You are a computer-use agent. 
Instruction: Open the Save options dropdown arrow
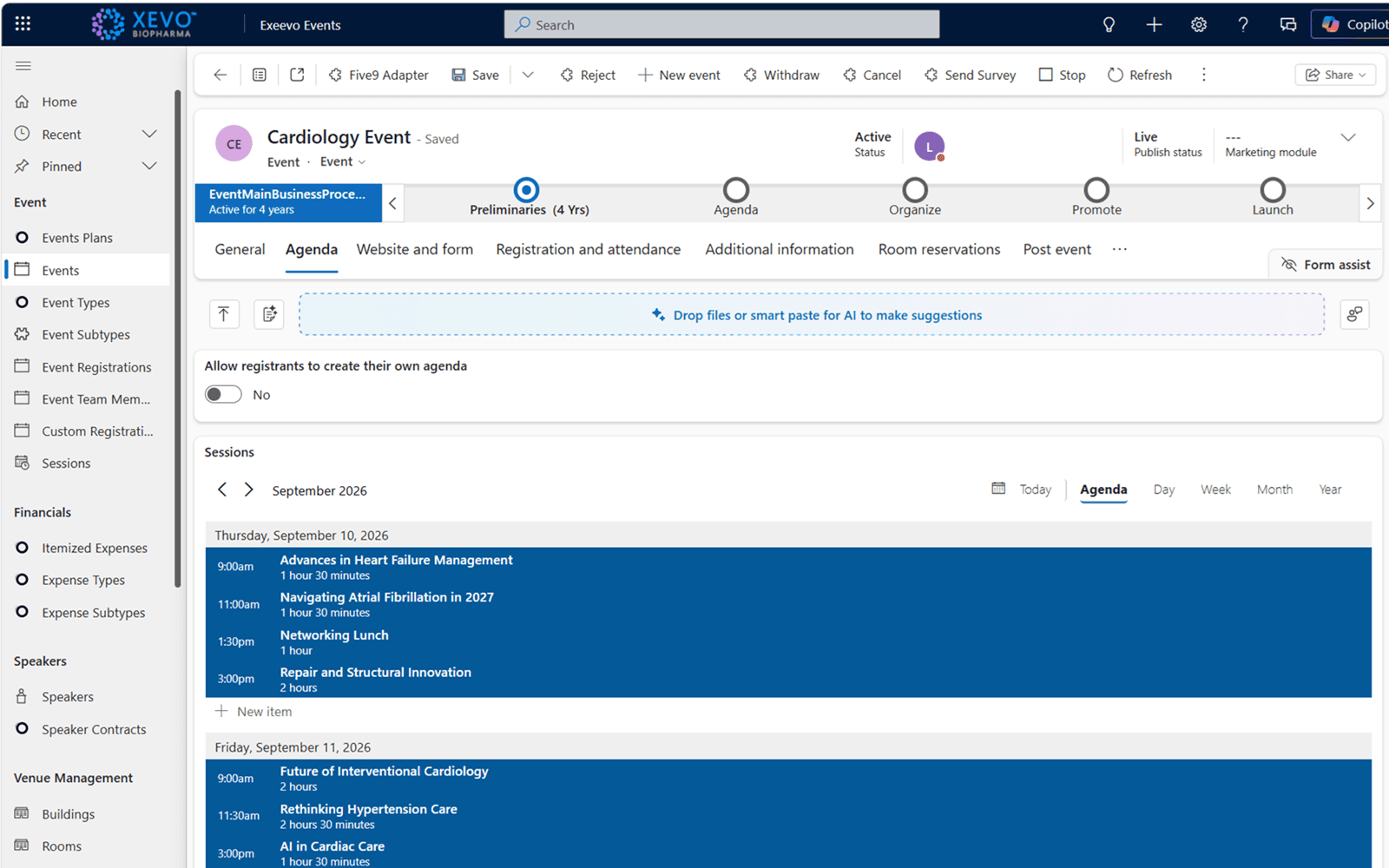point(528,75)
